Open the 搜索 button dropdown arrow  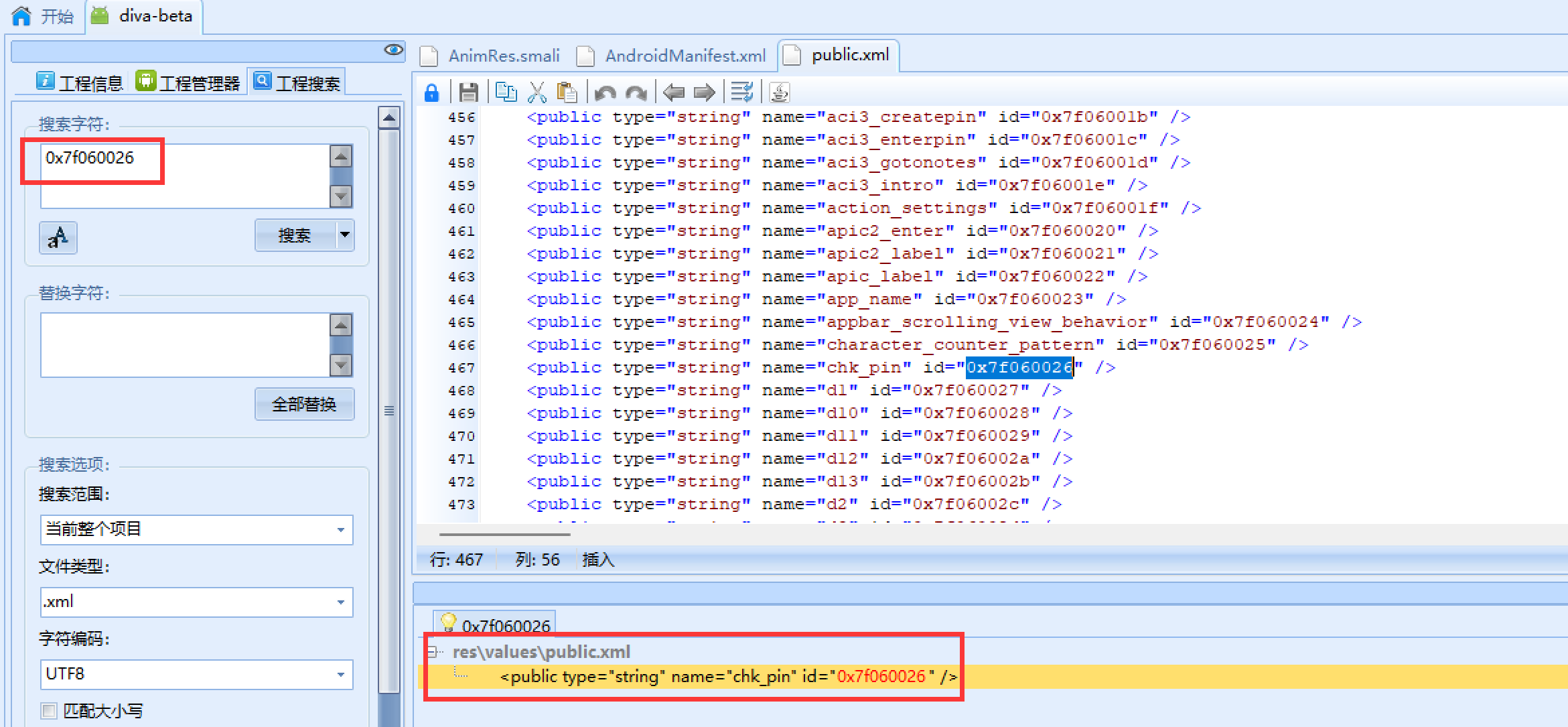point(345,235)
